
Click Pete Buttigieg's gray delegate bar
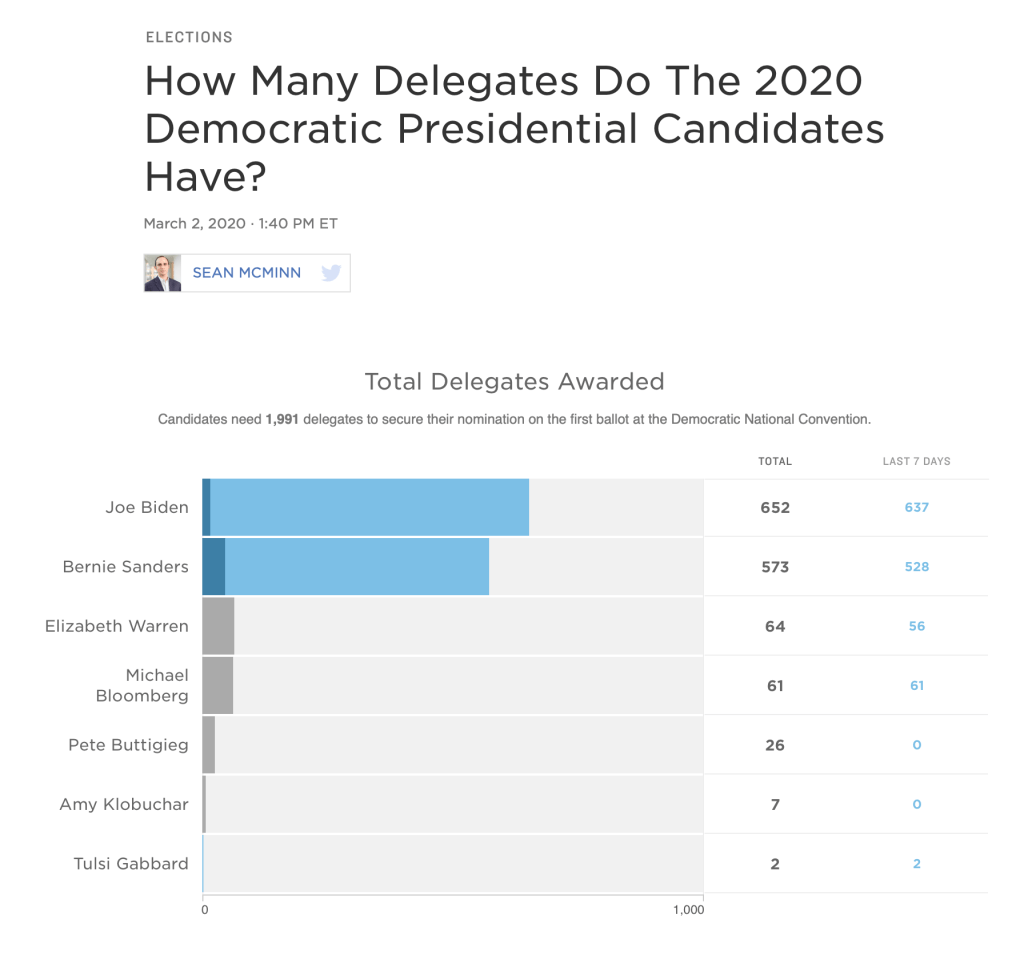pyautogui.click(x=208, y=745)
